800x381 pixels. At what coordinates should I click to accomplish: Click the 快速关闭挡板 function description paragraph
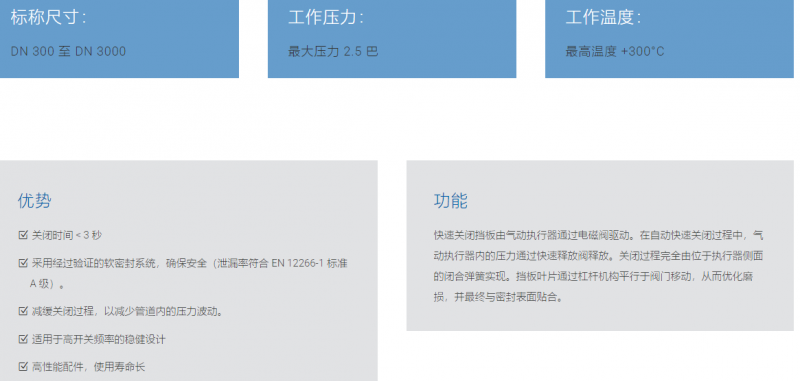[598, 266]
